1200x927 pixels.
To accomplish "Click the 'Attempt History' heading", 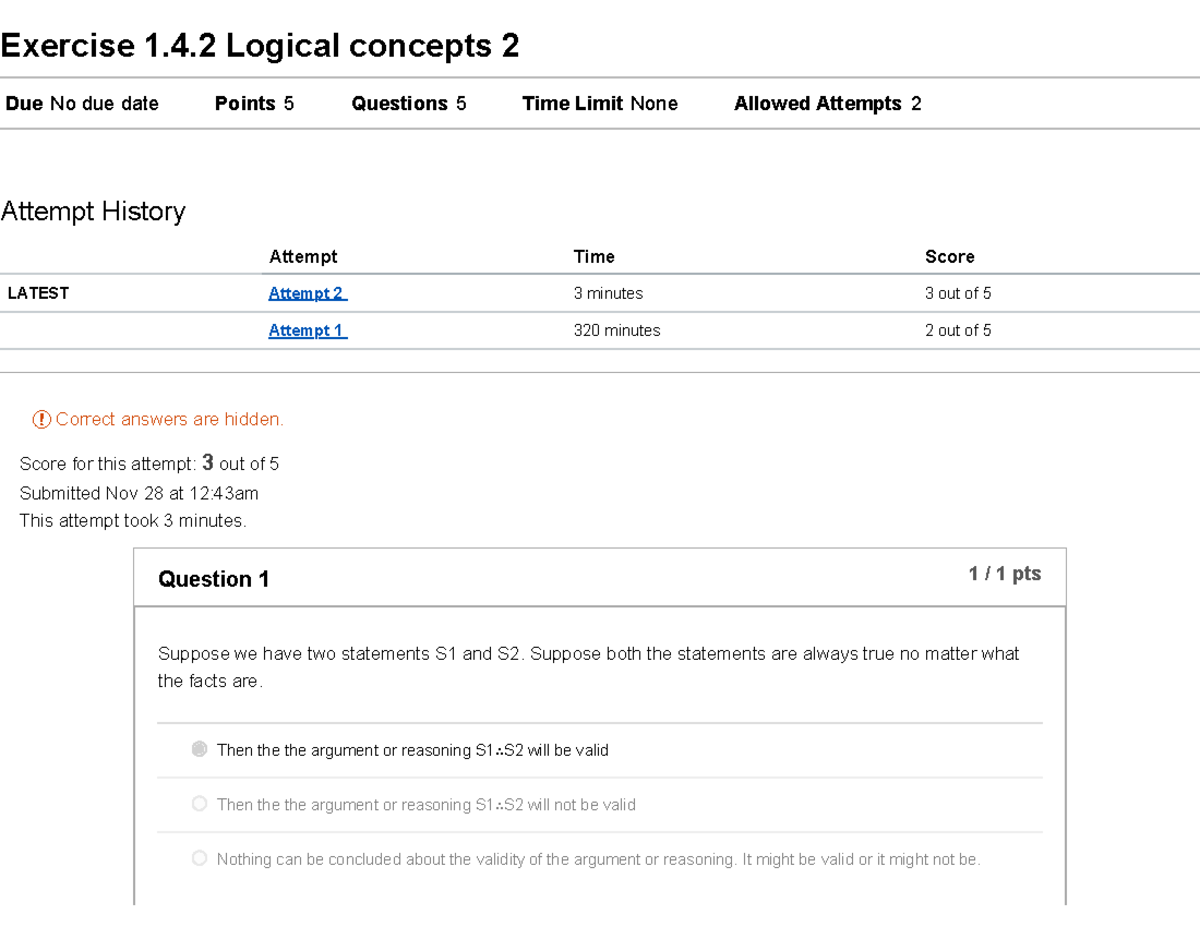I will [x=94, y=211].
